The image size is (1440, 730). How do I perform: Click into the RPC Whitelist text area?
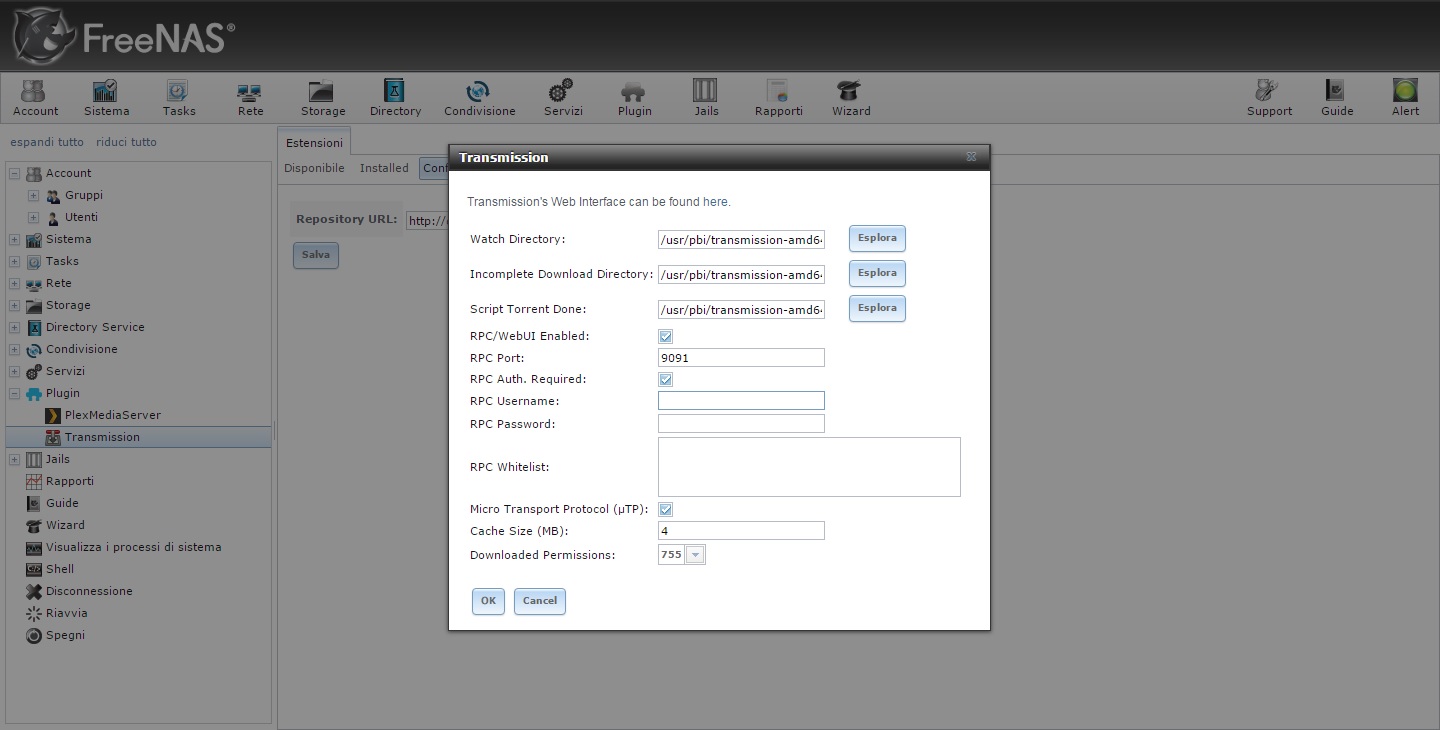click(809, 467)
